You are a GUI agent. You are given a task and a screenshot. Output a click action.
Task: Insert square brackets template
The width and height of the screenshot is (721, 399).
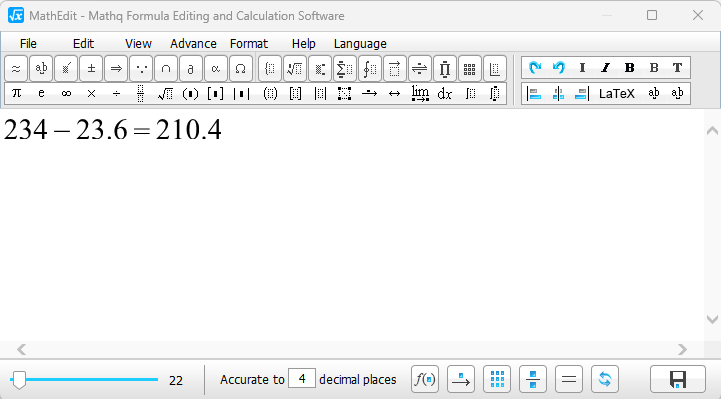tap(215, 93)
